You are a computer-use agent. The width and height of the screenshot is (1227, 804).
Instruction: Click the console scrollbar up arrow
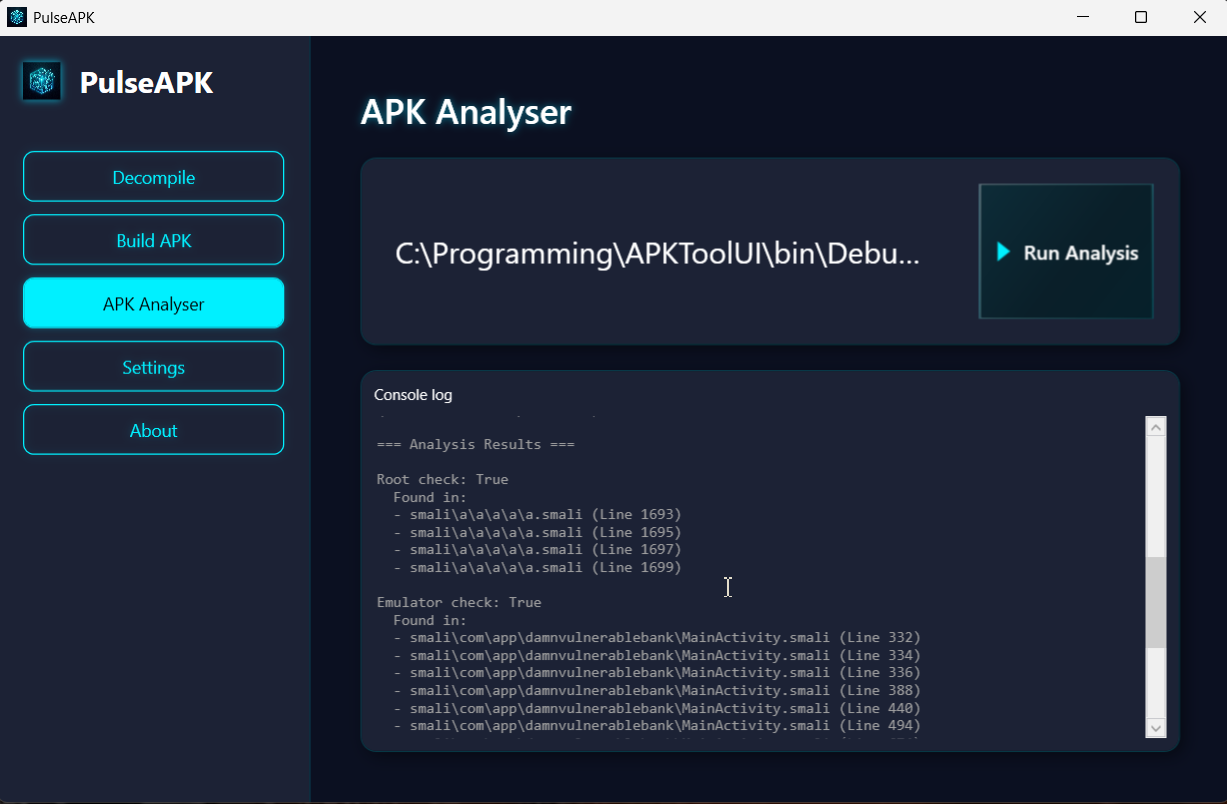coord(1156,427)
